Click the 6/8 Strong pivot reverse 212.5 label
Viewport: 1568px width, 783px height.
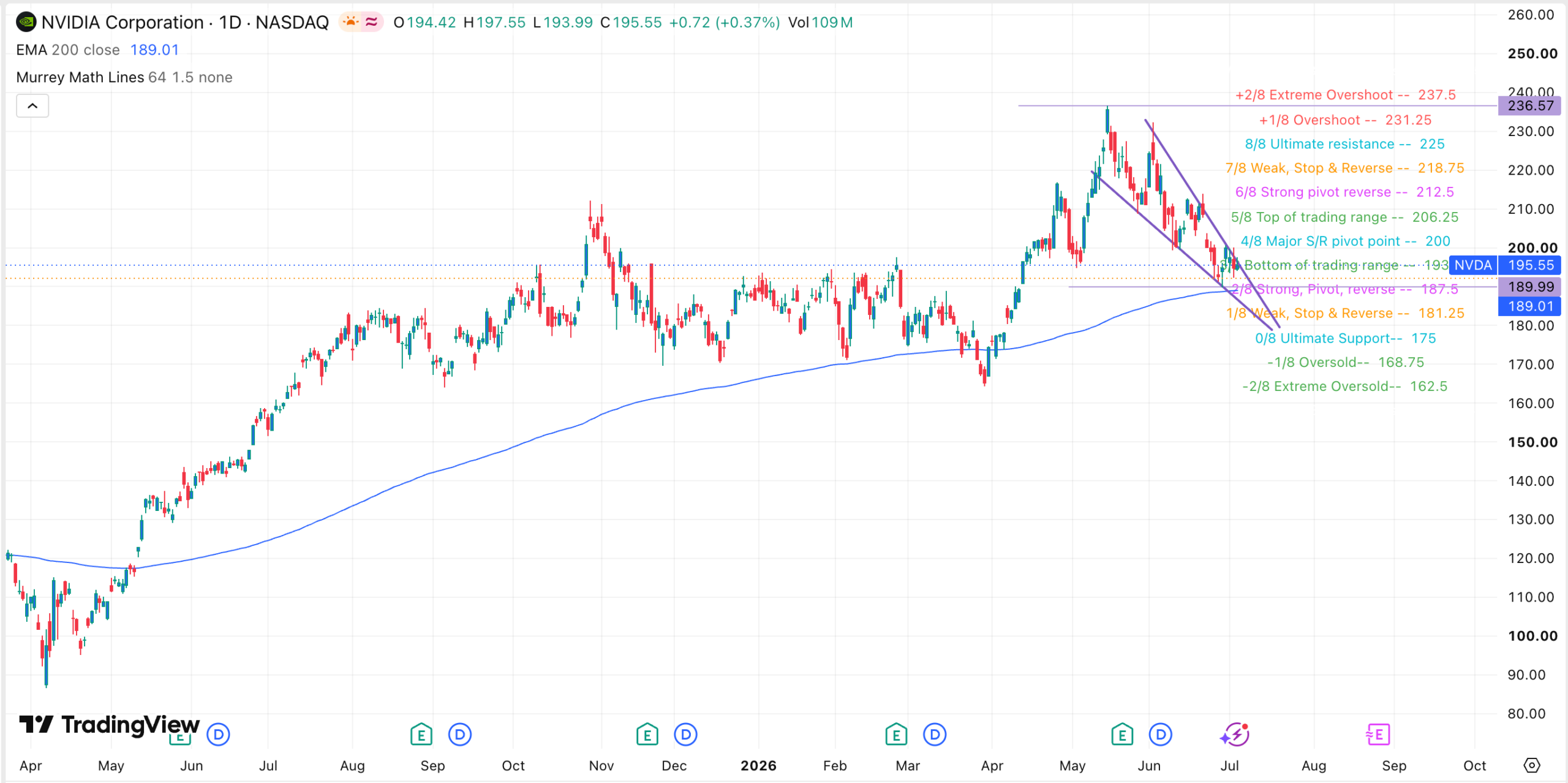(x=1344, y=192)
